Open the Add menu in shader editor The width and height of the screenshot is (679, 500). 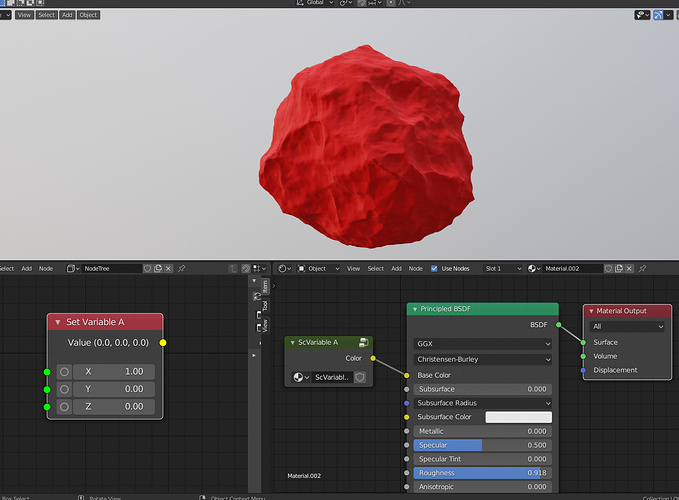tap(396, 268)
